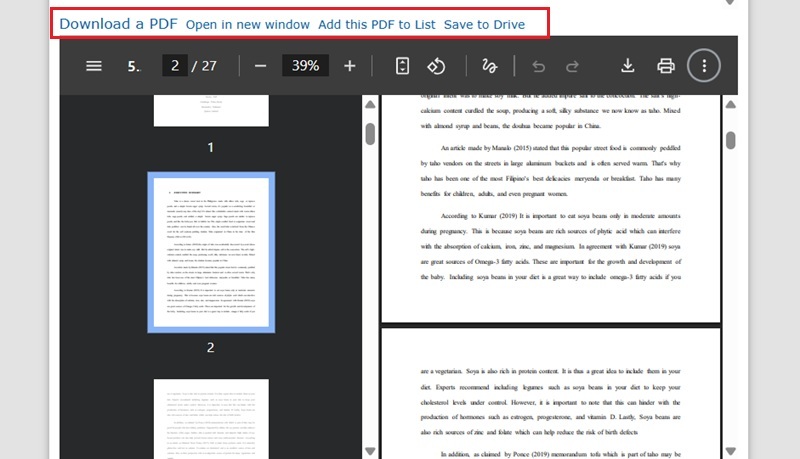Viewport: 800px width, 459px height.
Task: Download the PDF using toolbar icon
Action: coord(628,66)
